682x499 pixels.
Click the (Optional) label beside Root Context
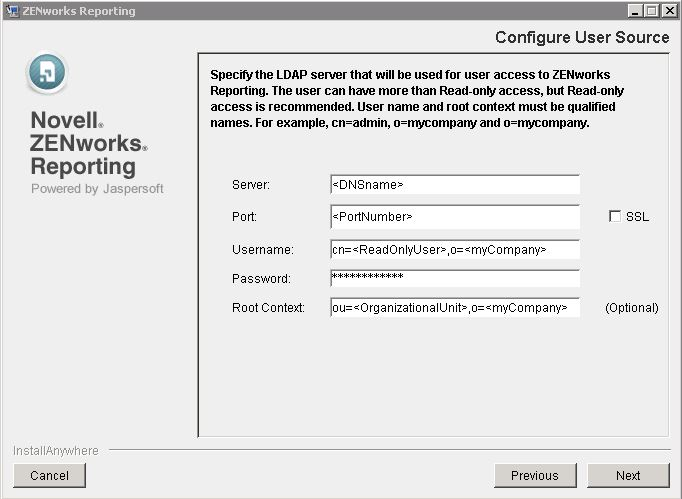click(x=631, y=308)
